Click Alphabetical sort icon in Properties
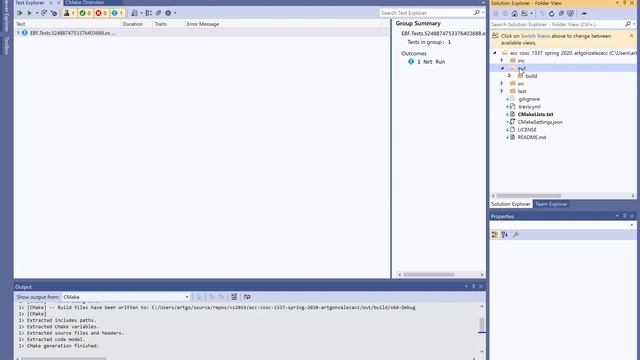The height and width of the screenshot is (360, 640). point(505,235)
